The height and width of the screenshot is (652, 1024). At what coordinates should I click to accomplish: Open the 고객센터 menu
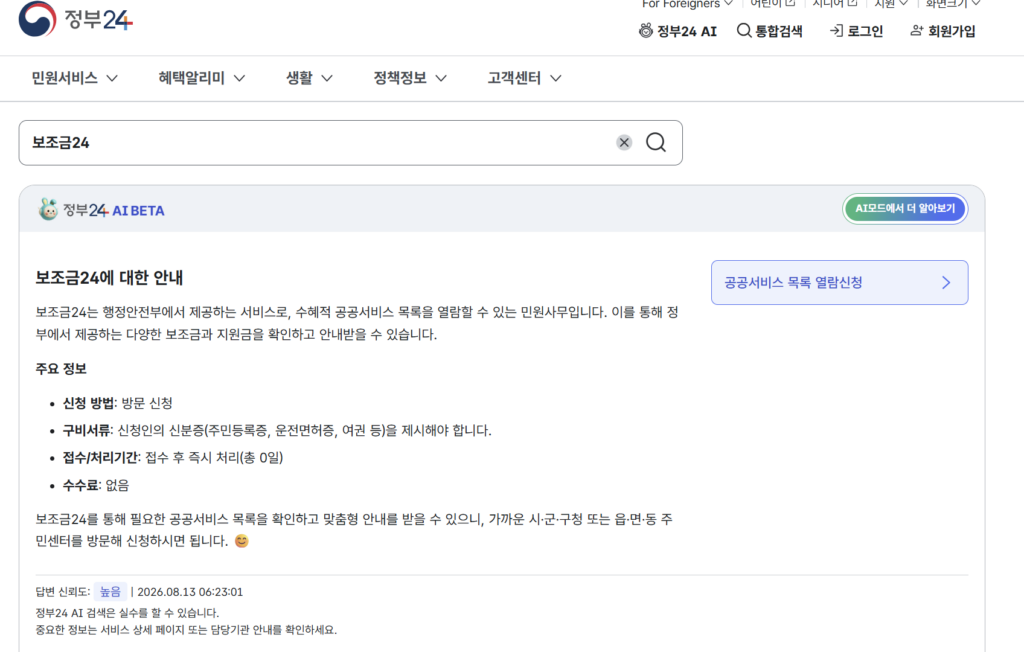coord(524,78)
